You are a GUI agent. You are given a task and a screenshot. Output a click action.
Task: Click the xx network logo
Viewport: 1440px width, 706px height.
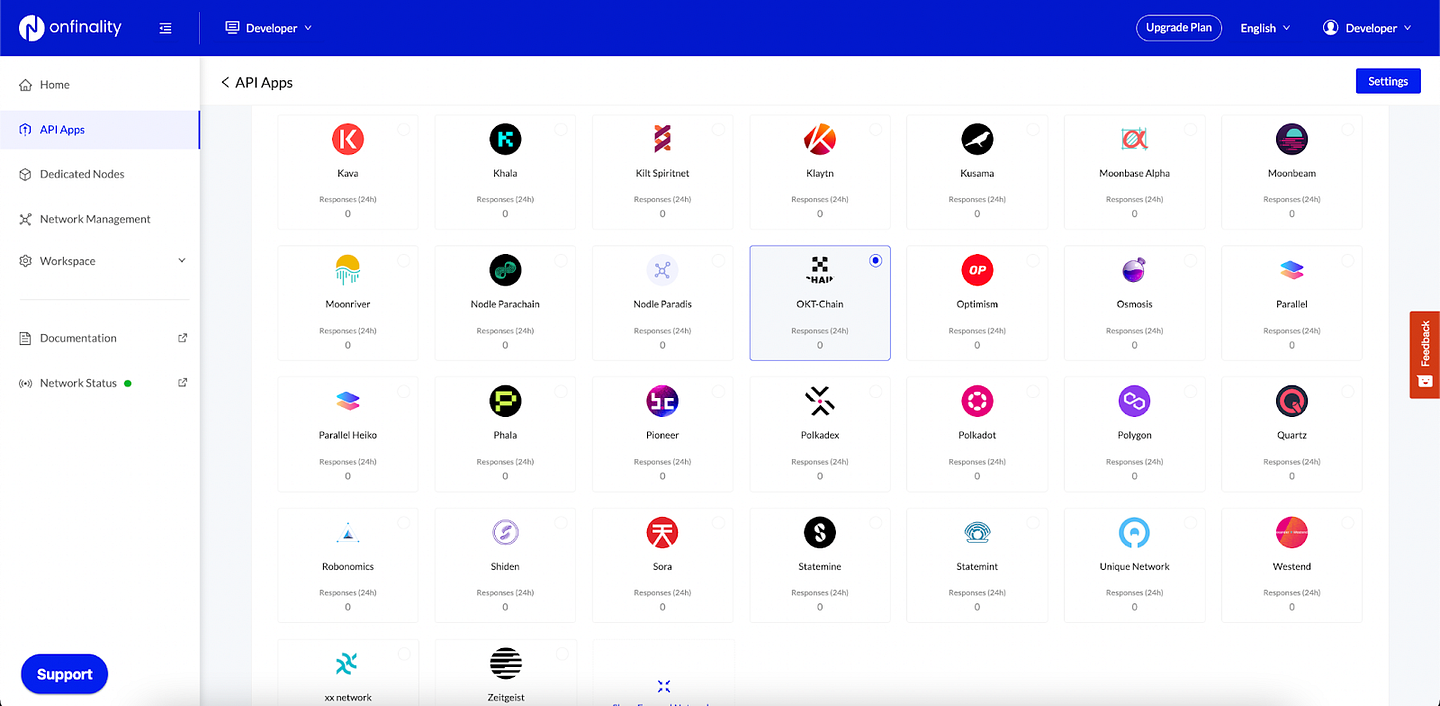point(348,664)
